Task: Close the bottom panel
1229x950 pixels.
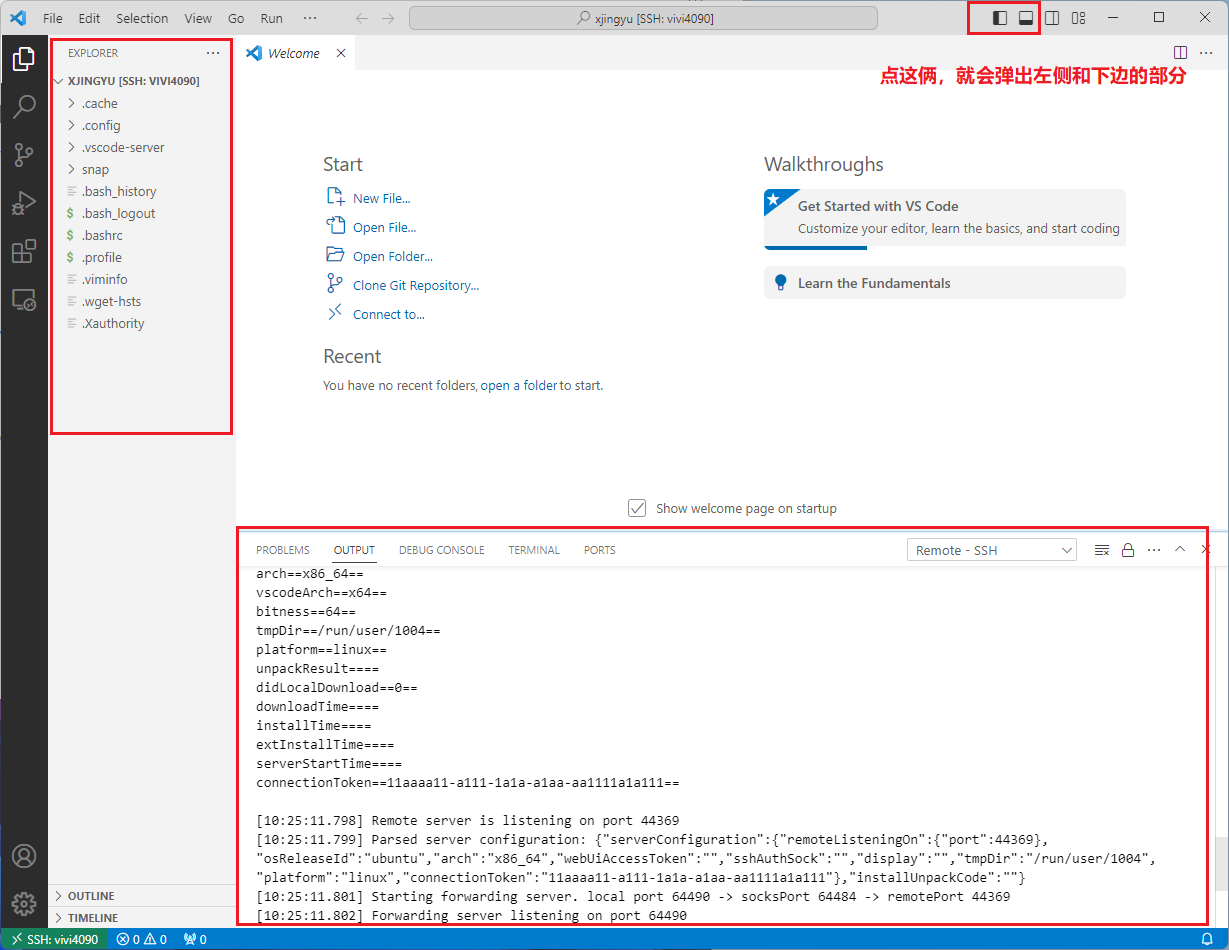Action: (x=1205, y=550)
